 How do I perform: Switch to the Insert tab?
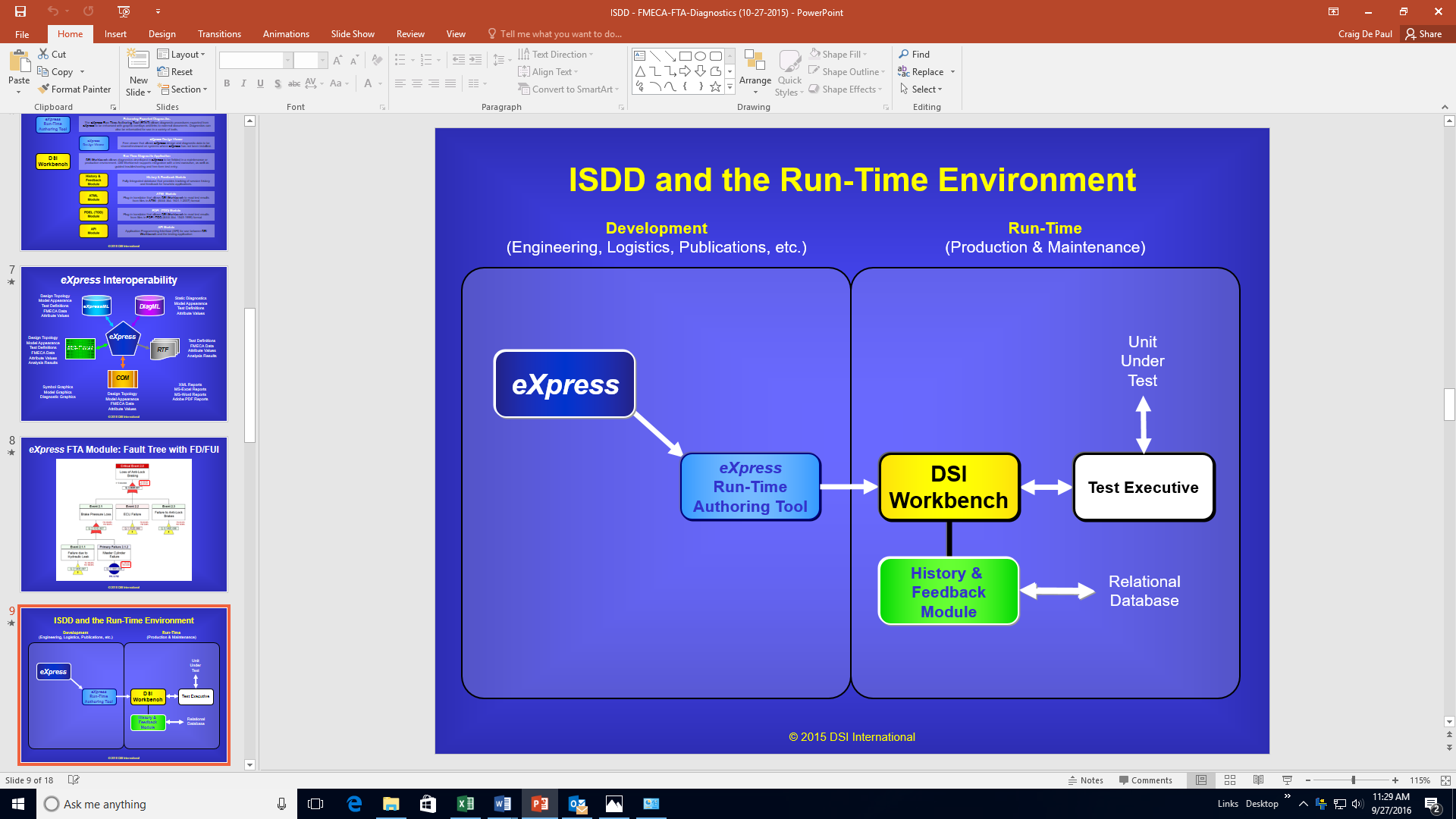[x=115, y=34]
